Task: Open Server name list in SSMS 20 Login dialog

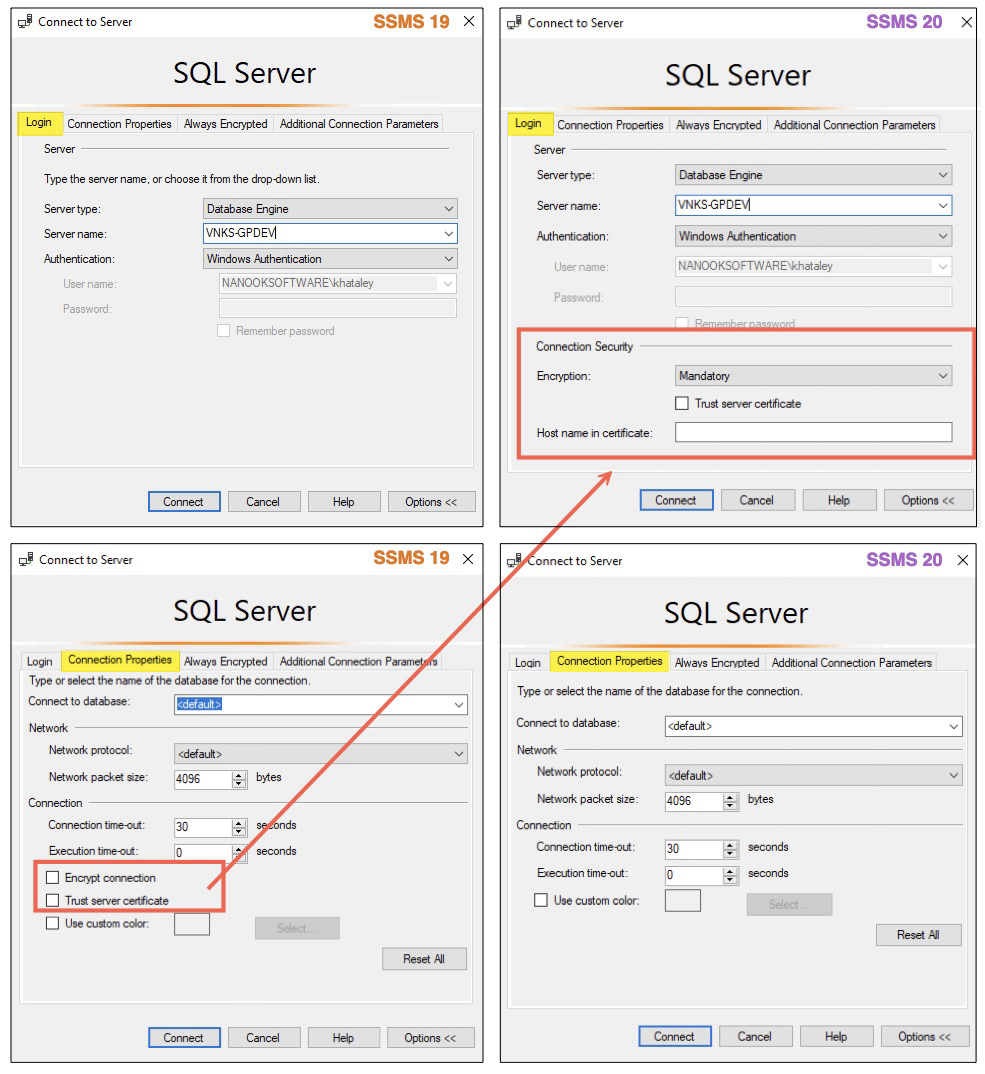Action: [x=943, y=205]
